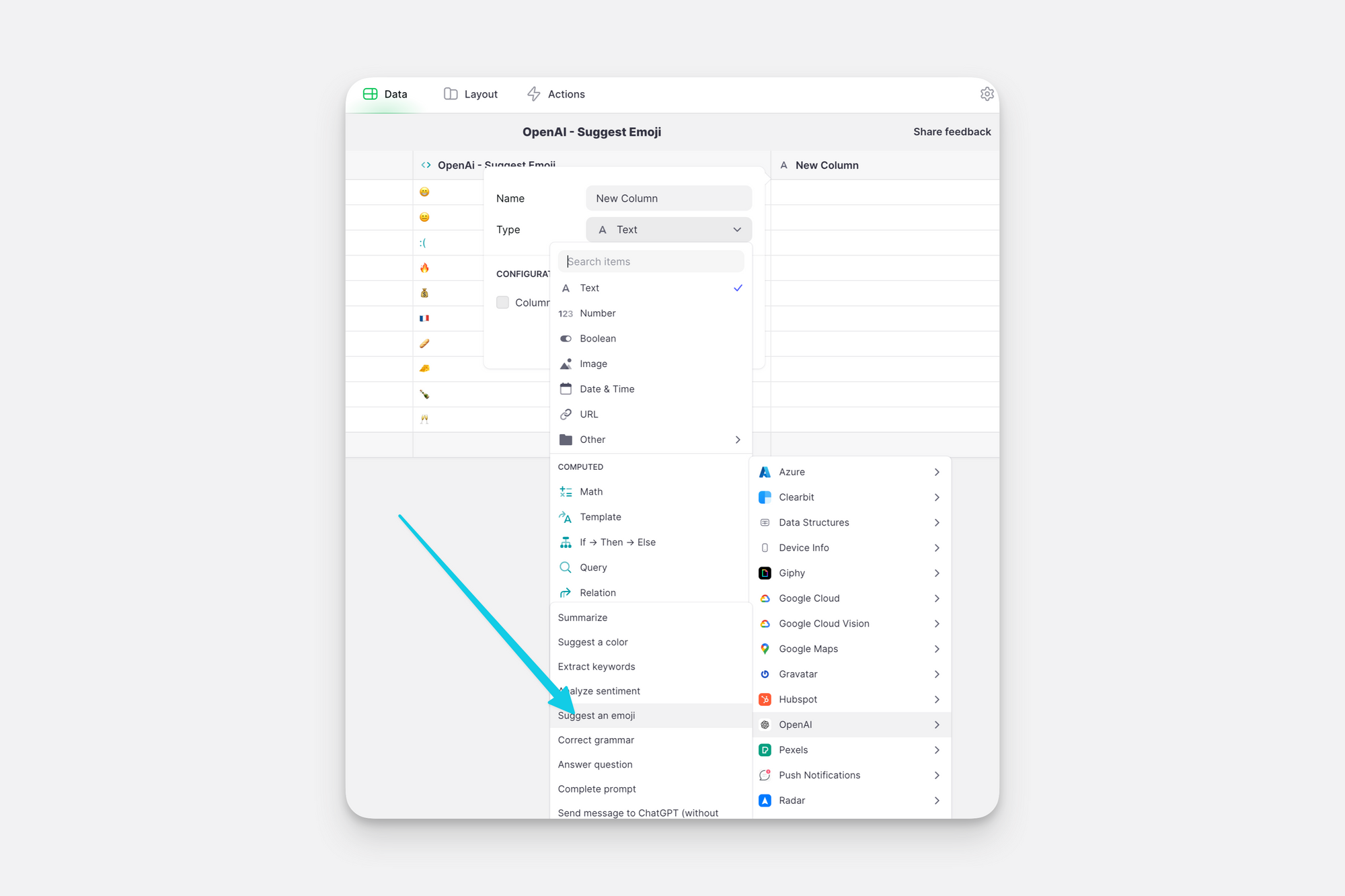Open the settings gear icon
Image resolution: width=1345 pixels, height=896 pixels.
point(987,94)
